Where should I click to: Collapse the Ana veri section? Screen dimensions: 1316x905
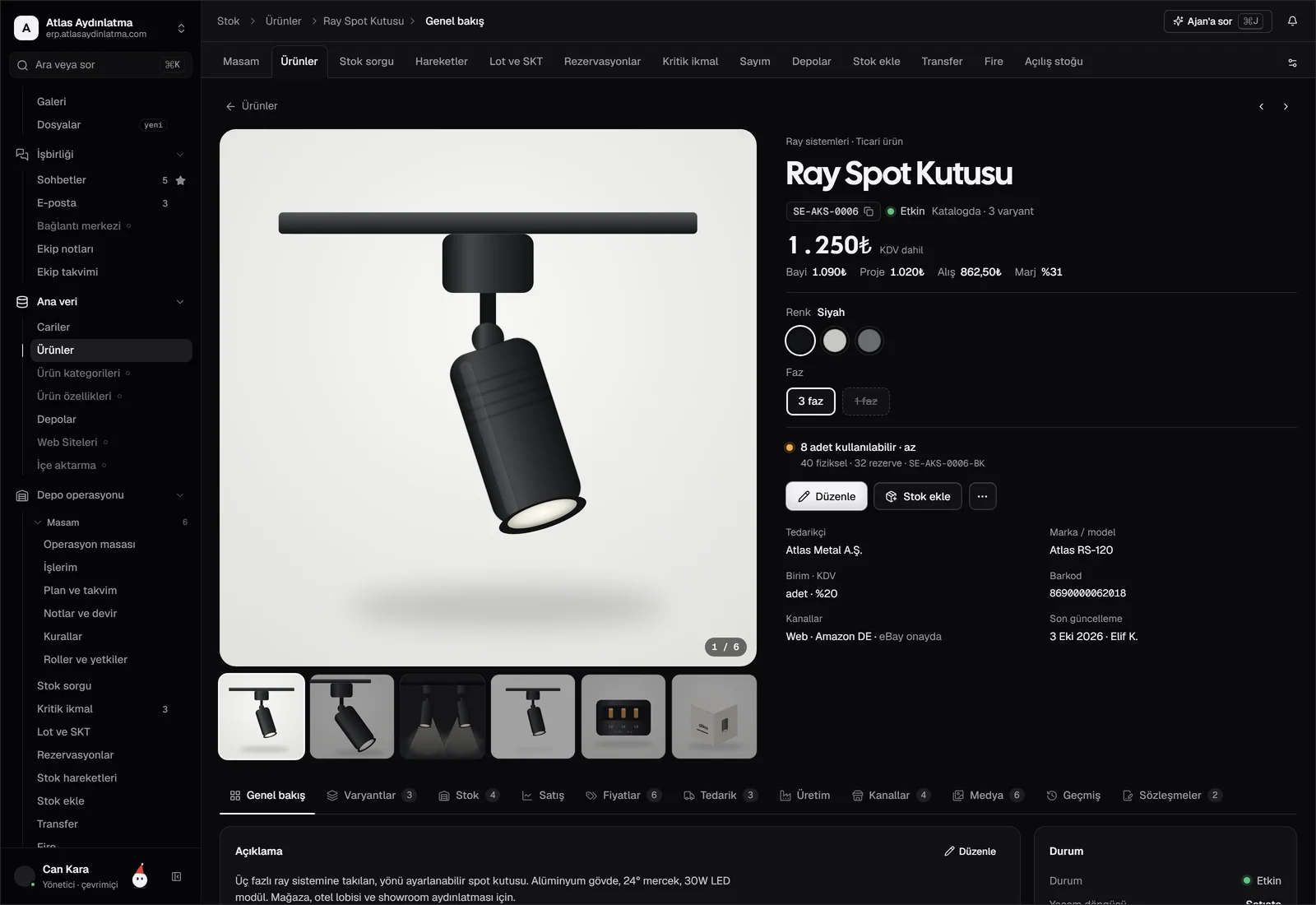coord(180,302)
